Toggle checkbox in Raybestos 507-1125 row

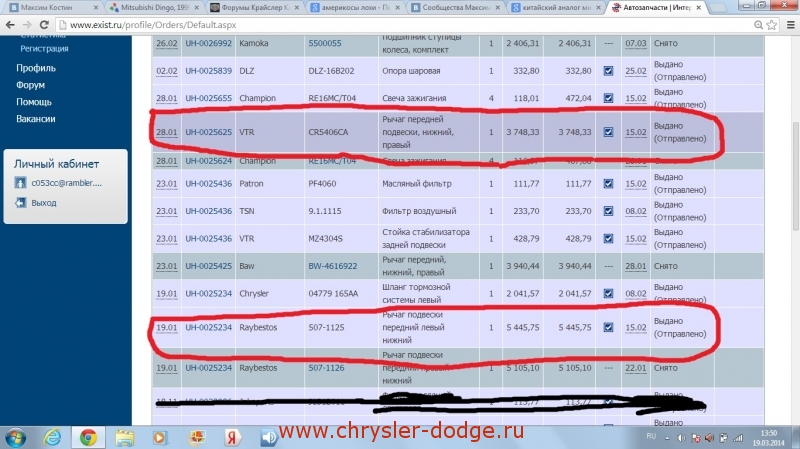[x=608, y=328]
